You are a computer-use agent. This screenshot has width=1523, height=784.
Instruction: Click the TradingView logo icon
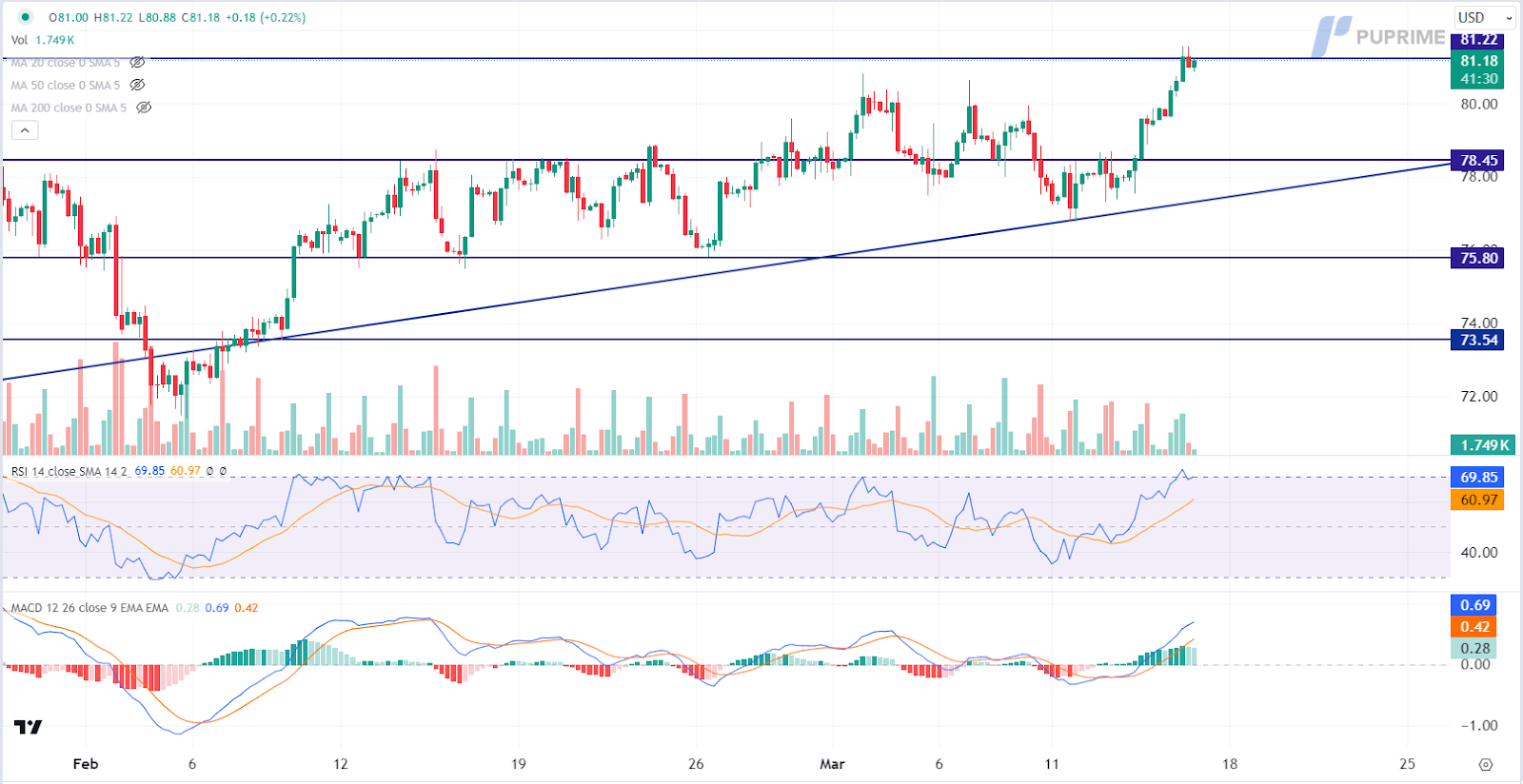pyautogui.click(x=28, y=727)
